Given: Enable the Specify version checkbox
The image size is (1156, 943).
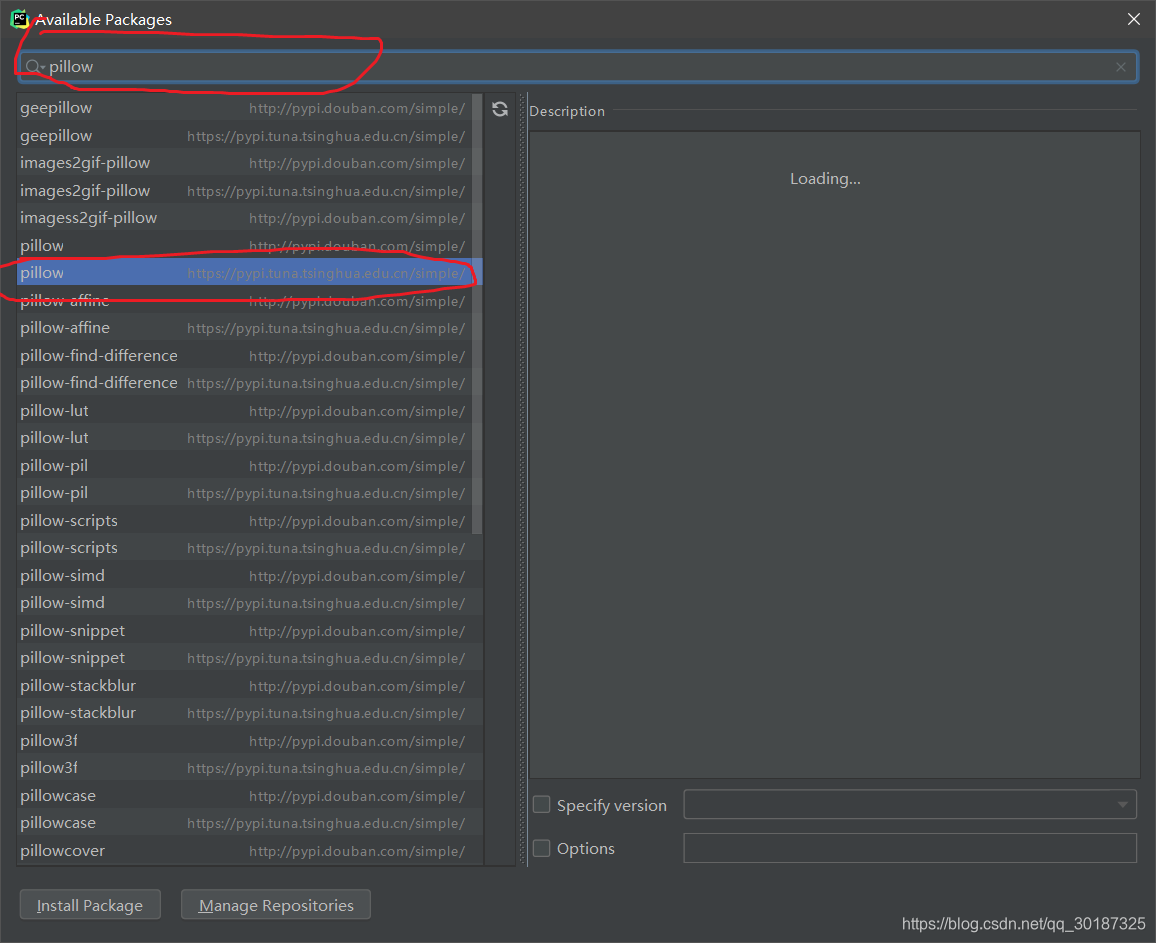Looking at the screenshot, I should [542, 804].
